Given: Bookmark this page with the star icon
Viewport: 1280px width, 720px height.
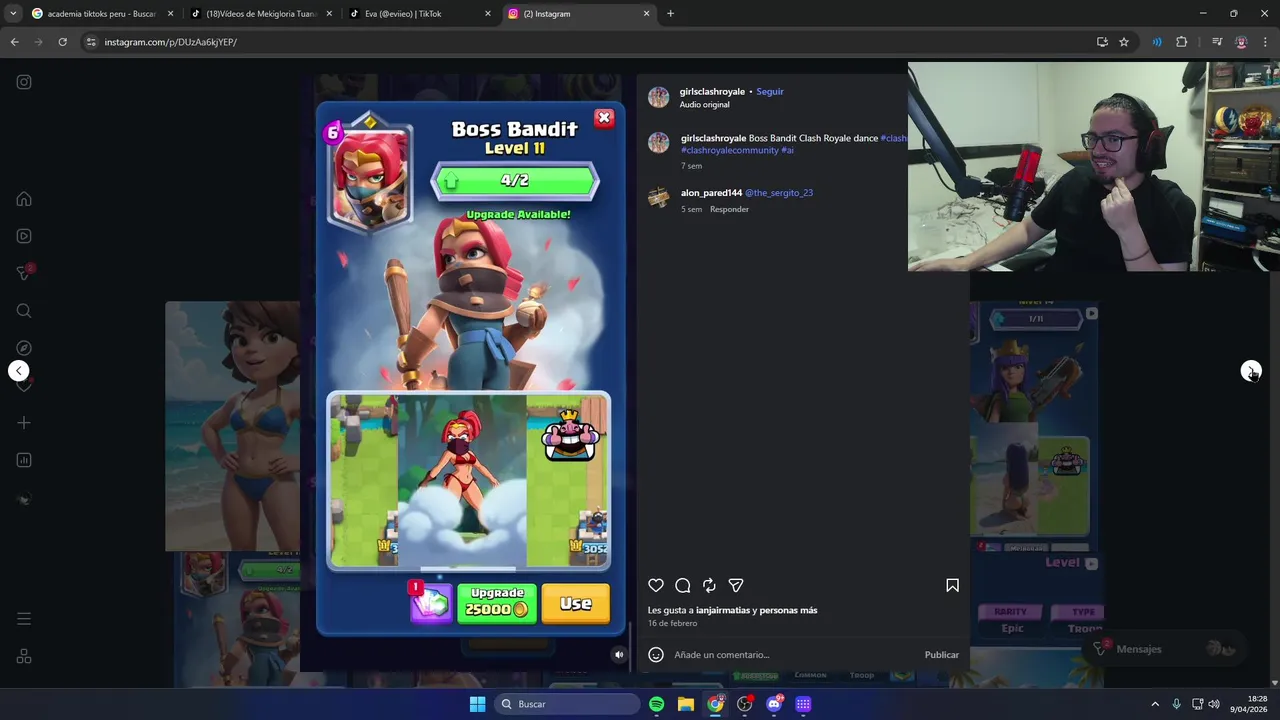Looking at the screenshot, I should pyautogui.click(x=1124, y=42).
